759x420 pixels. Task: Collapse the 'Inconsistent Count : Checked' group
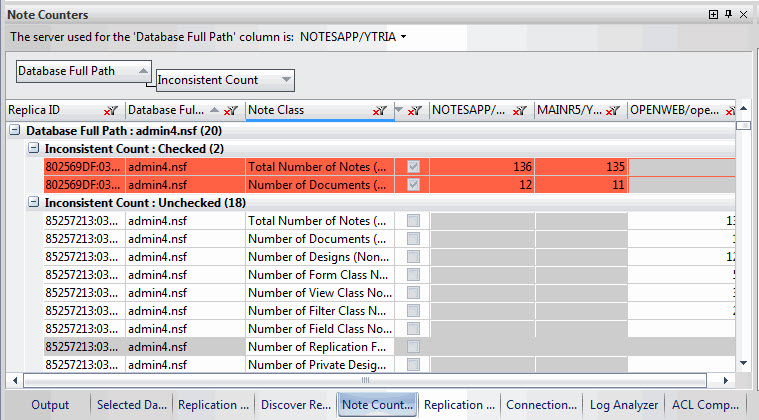[x=34, y=148]
